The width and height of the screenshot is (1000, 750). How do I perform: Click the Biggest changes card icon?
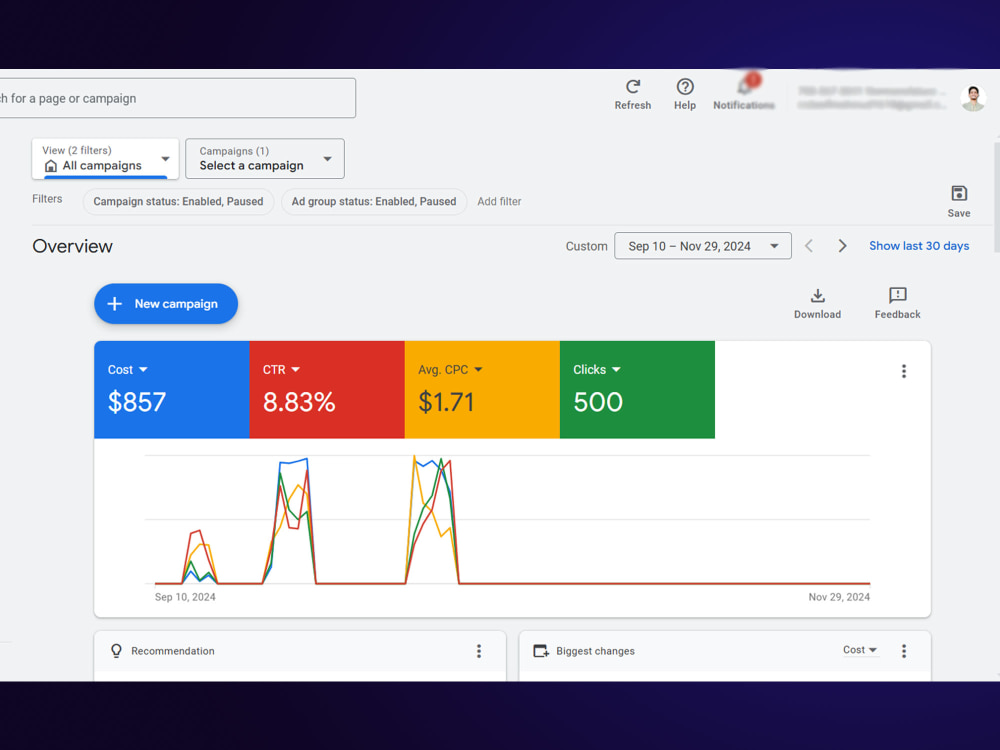coord(541,651)
